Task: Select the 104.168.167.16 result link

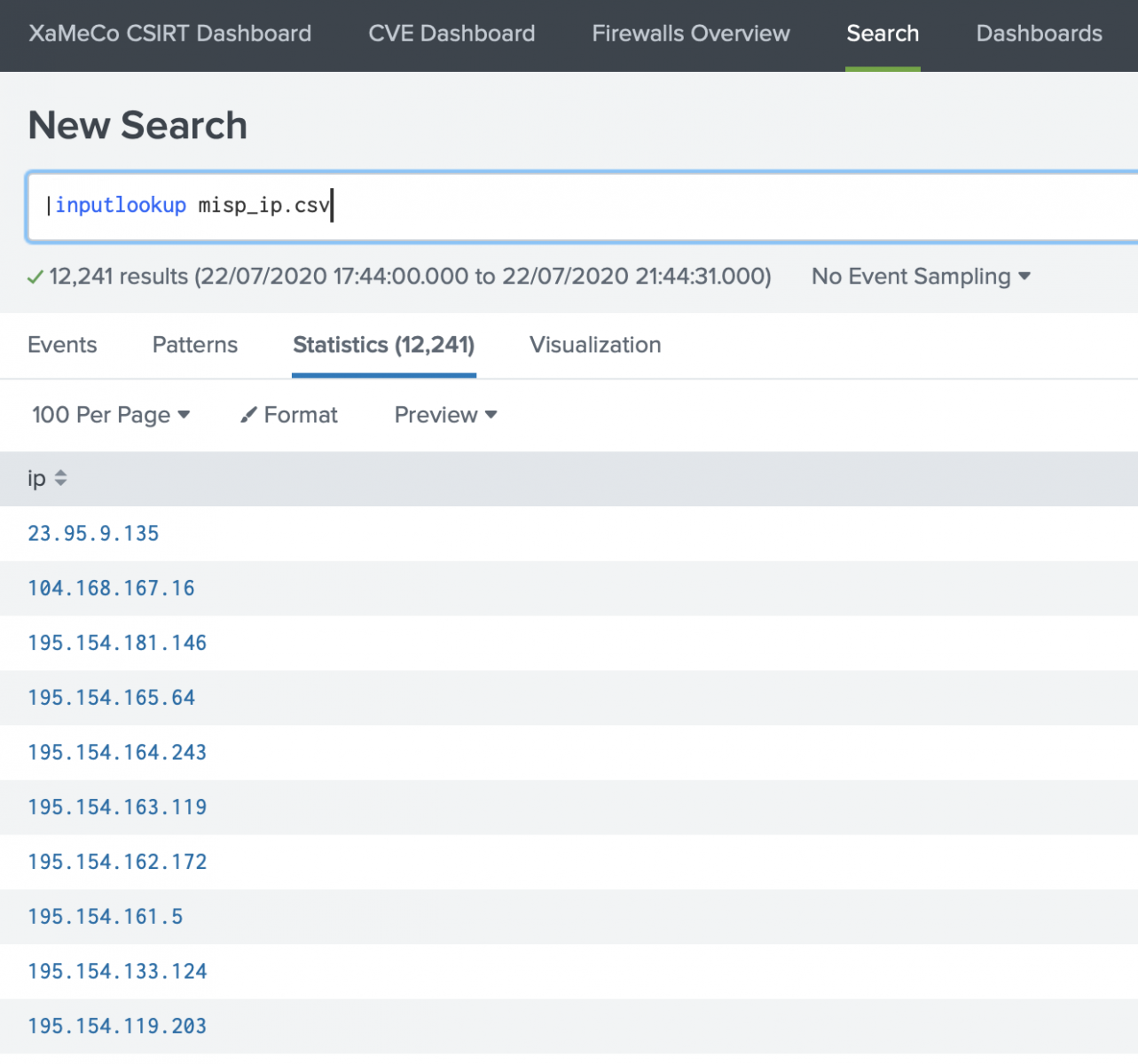Action: (x=111, y=589)
